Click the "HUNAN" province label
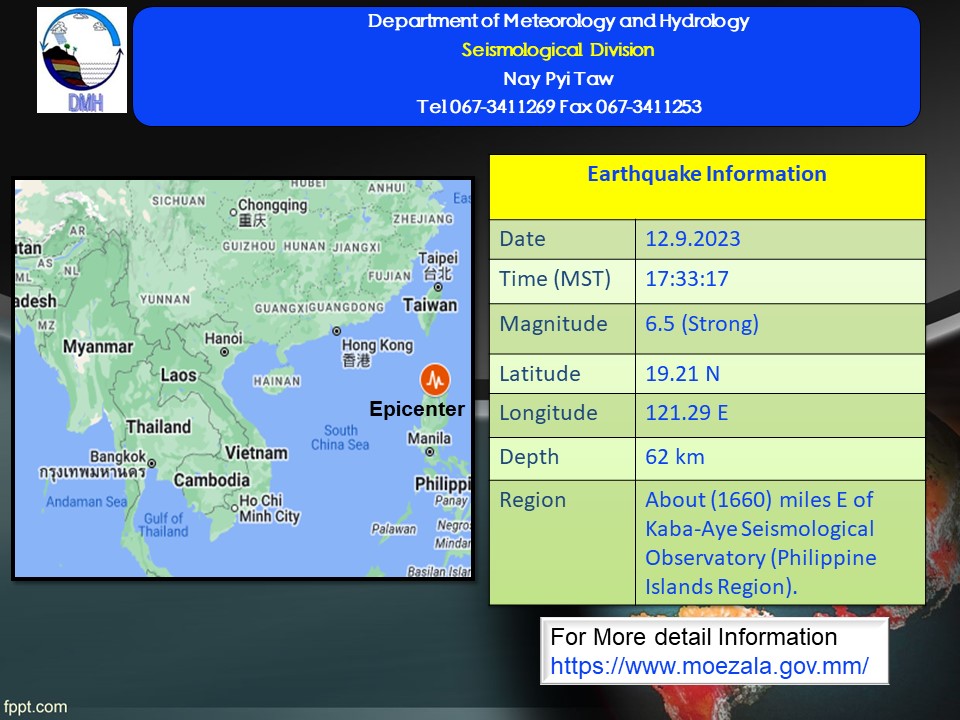The image size is (960, 720). (304, 246)
